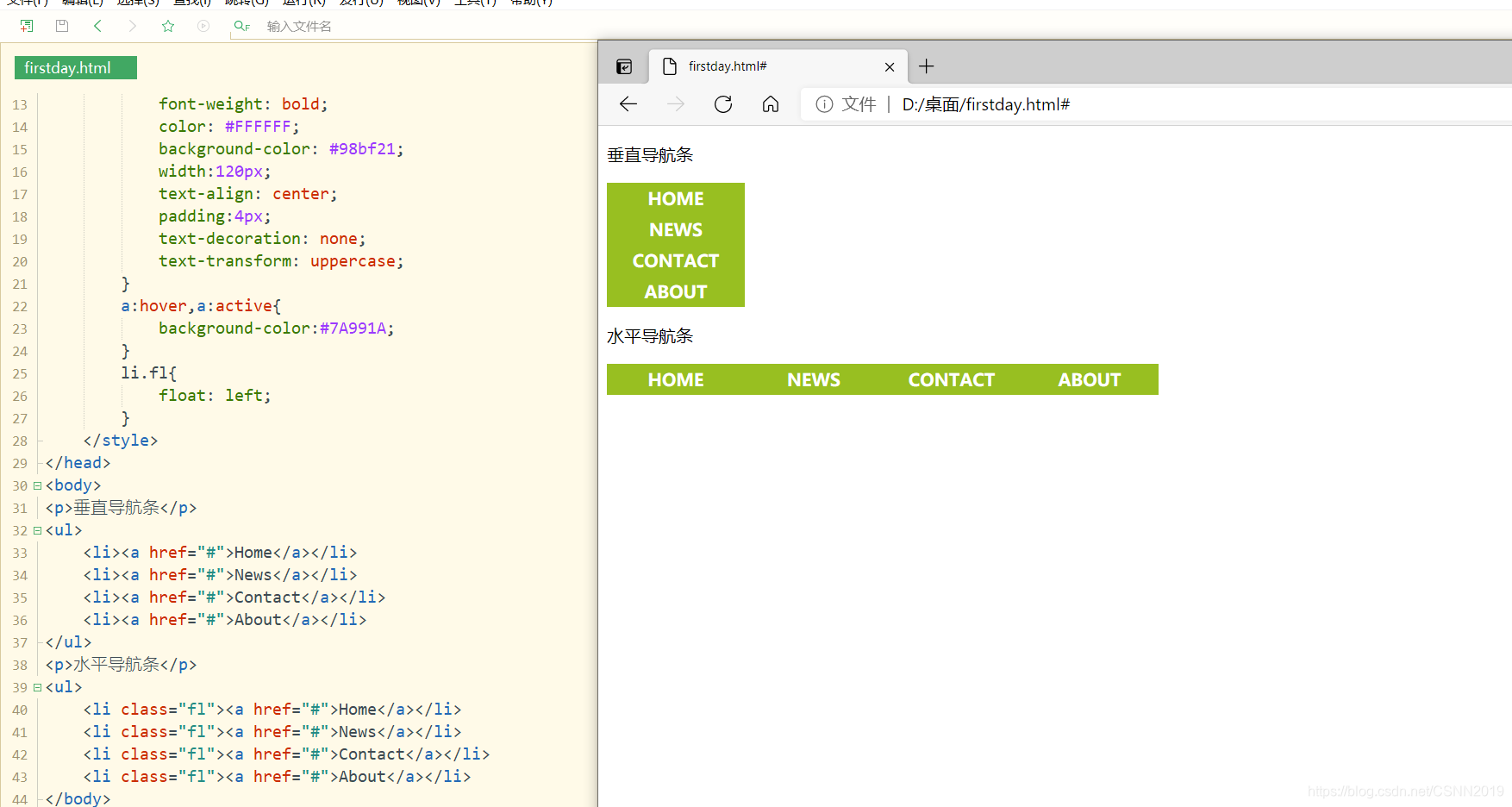Open the 编辑 menu
The height and width of the screenshot is (807, 1512).
(82, 3)
